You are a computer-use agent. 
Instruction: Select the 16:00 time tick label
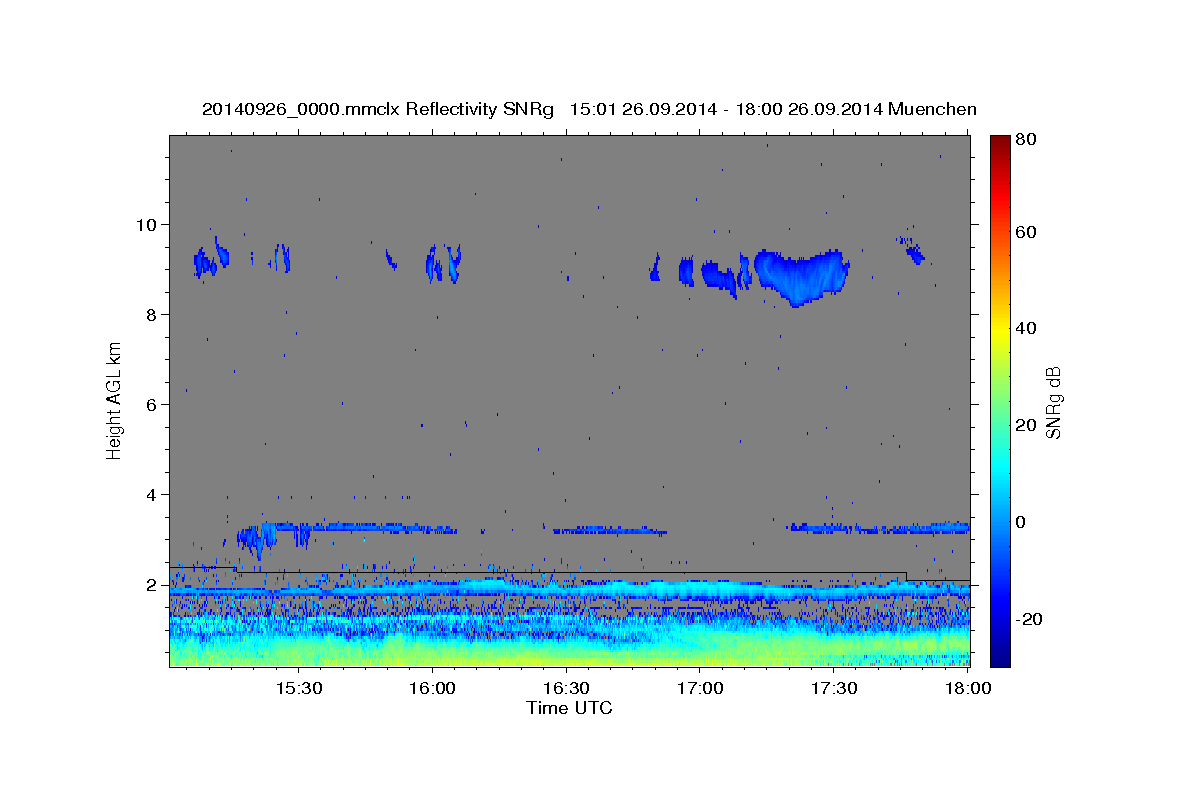(x=432, y=689)
